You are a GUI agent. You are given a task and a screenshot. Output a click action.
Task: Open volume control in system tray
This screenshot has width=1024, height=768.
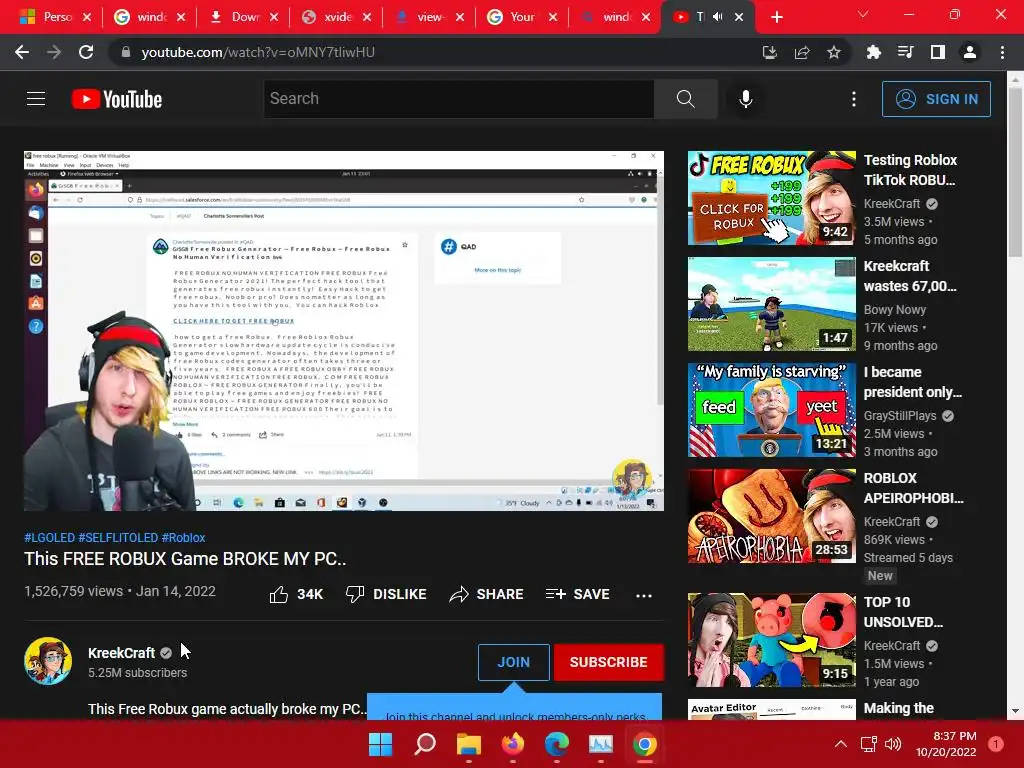coord(893,744)
